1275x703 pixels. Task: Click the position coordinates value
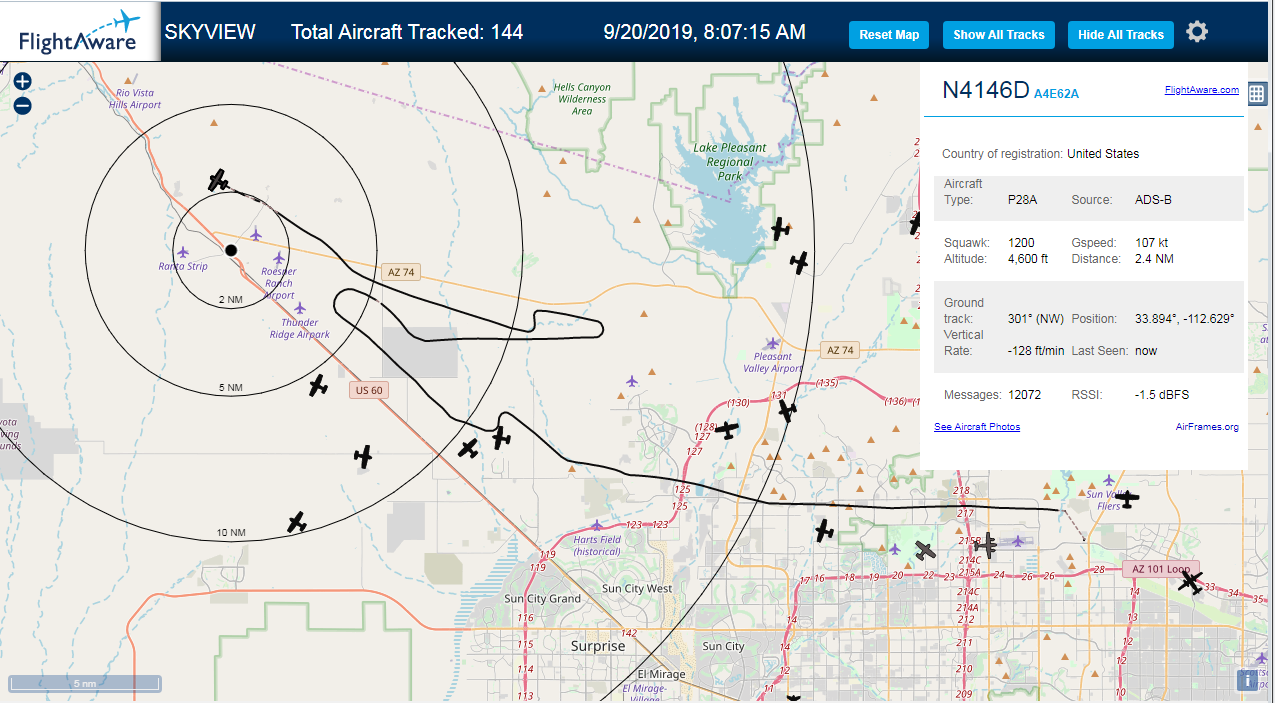point(1184,319)
